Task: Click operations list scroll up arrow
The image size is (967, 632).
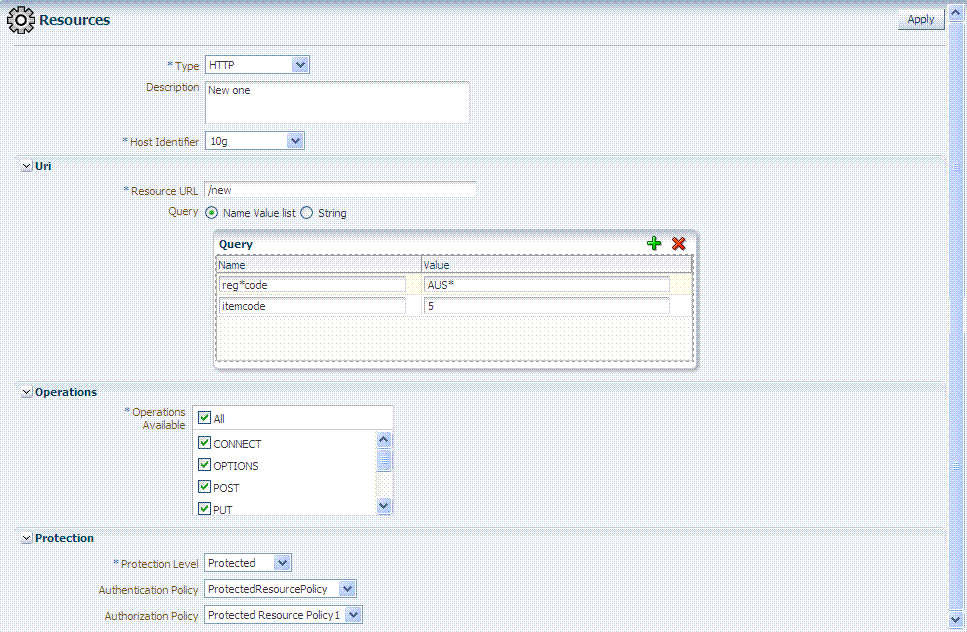Action: 384,440
